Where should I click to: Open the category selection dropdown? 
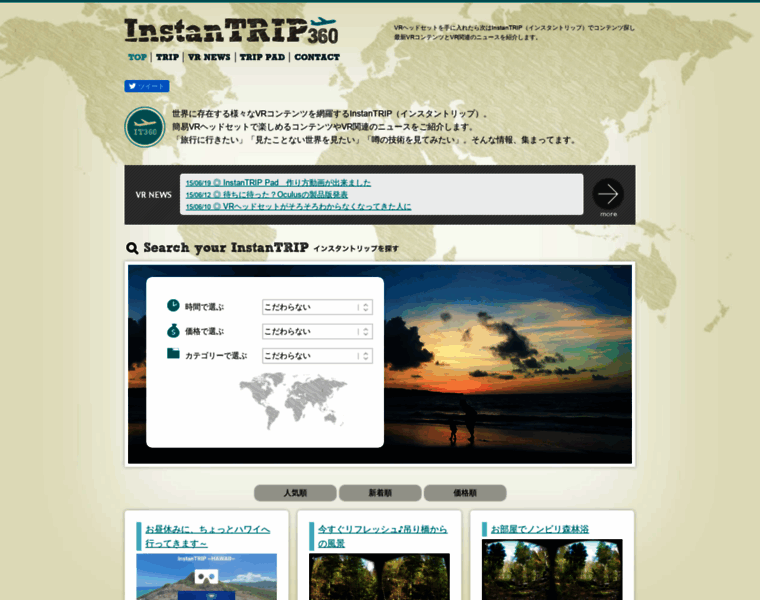(317, 356)
